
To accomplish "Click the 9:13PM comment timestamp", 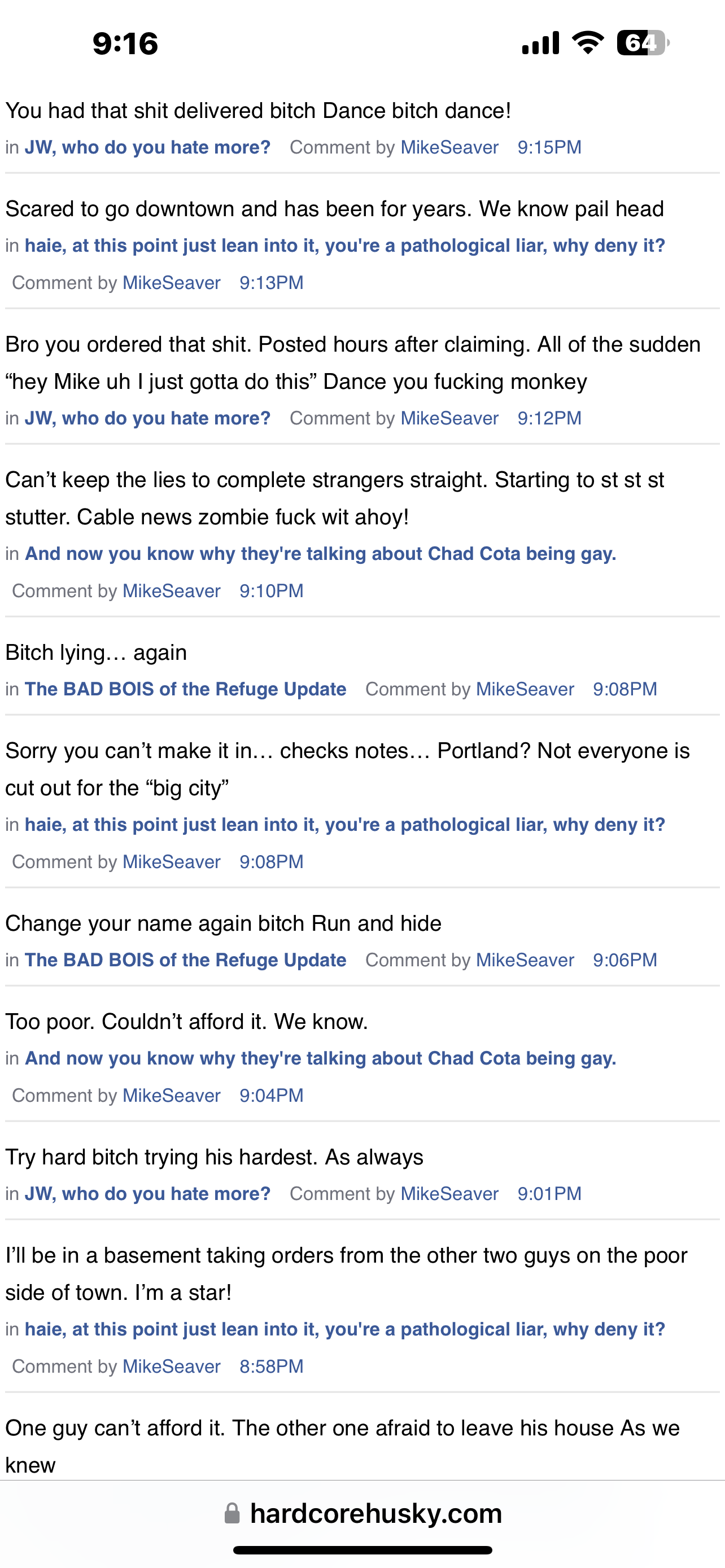I will tap(271, 282).
